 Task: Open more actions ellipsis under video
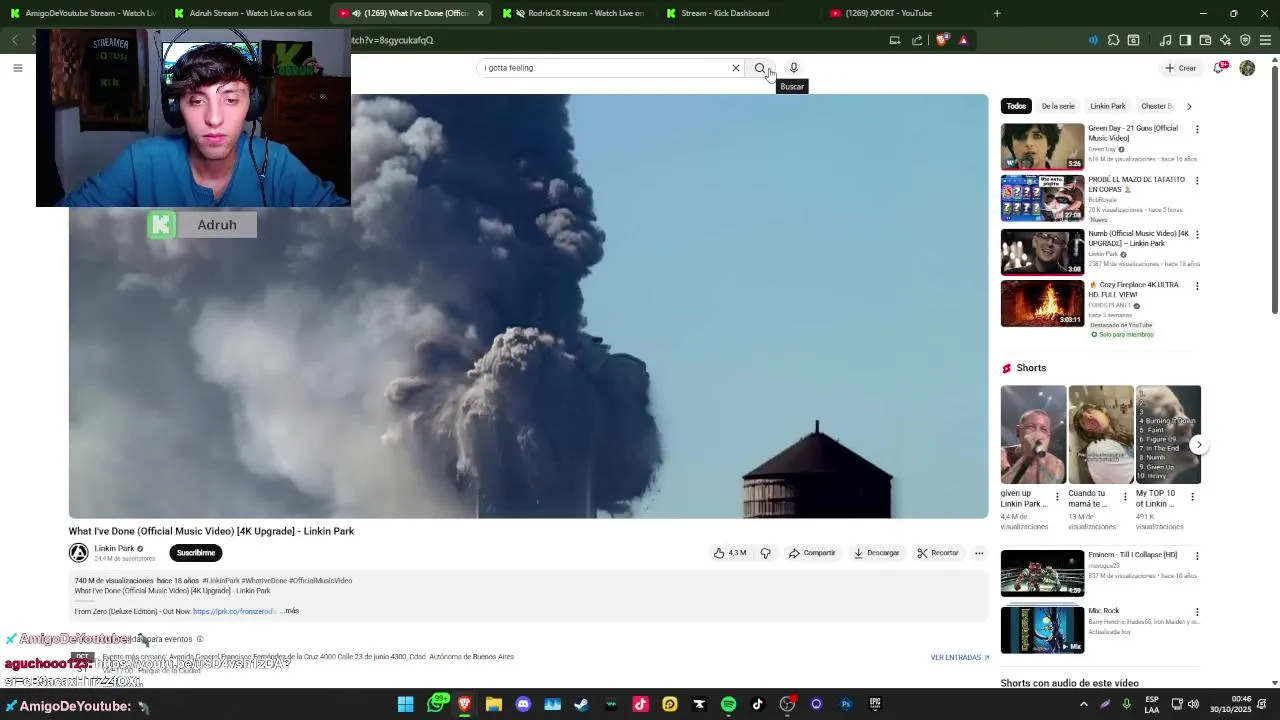pos(979,553)
